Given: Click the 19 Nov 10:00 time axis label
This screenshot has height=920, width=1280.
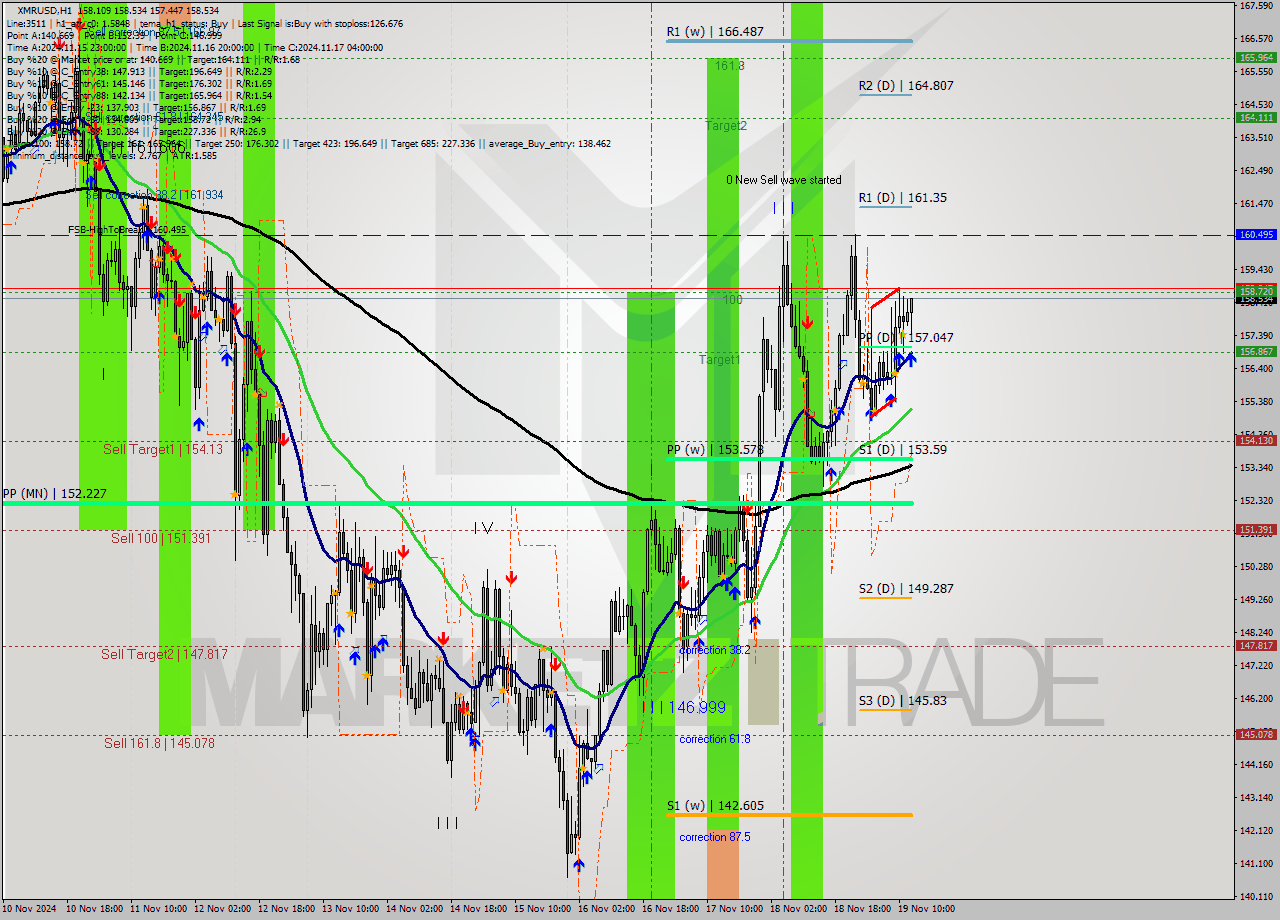Looking at the screenshot, I should click(x=926, y=909).
